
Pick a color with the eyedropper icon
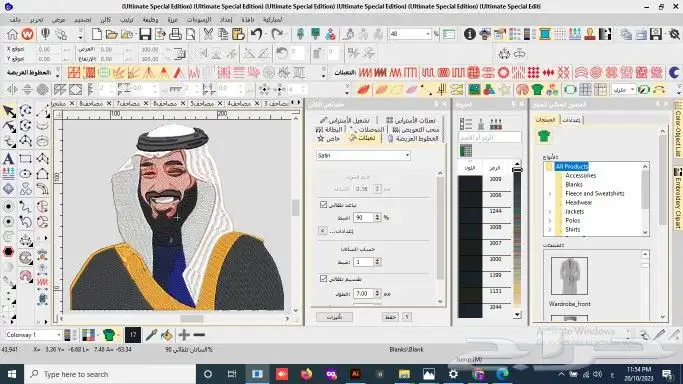[151, 335]
